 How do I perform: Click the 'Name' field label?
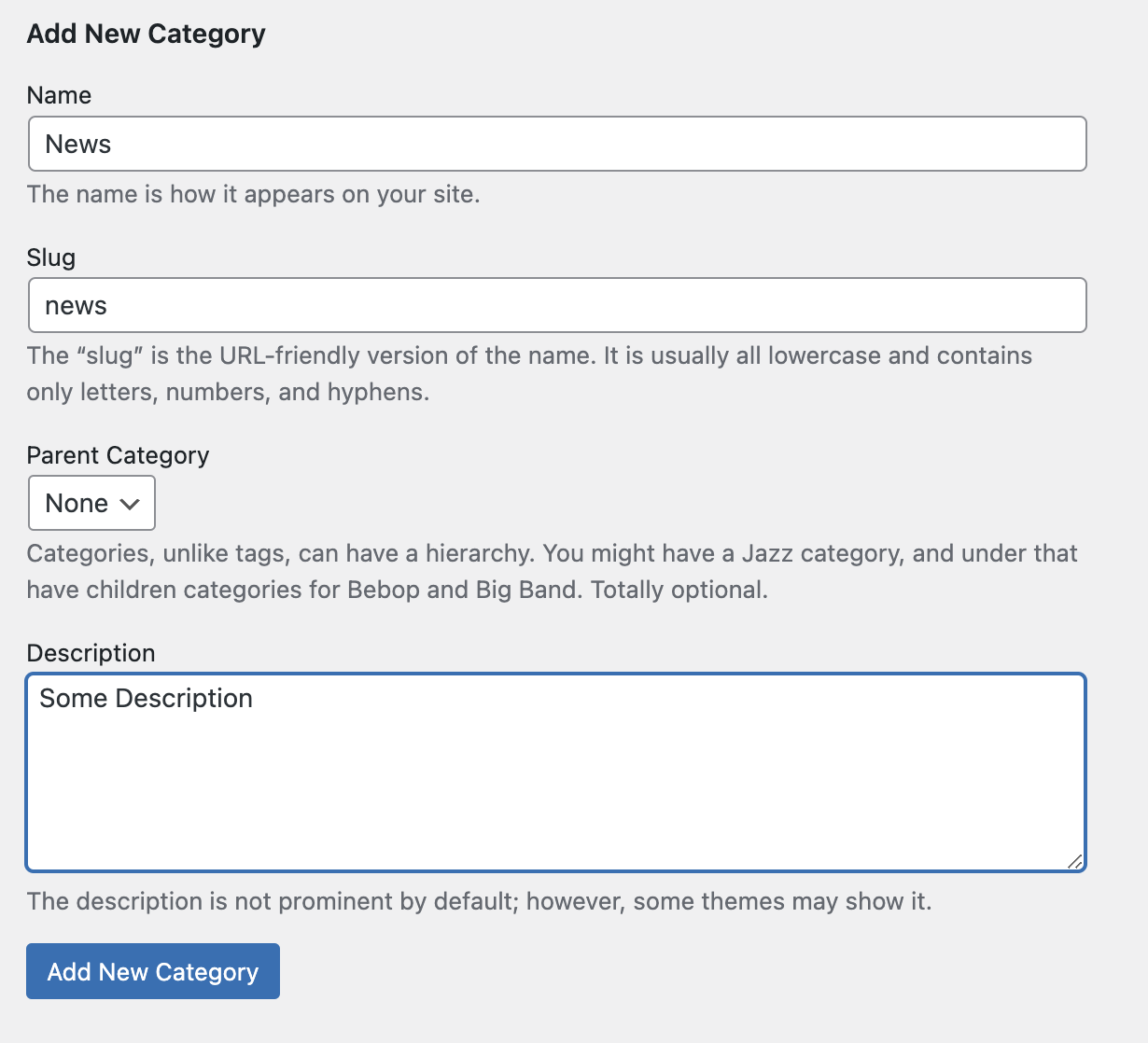59,95
